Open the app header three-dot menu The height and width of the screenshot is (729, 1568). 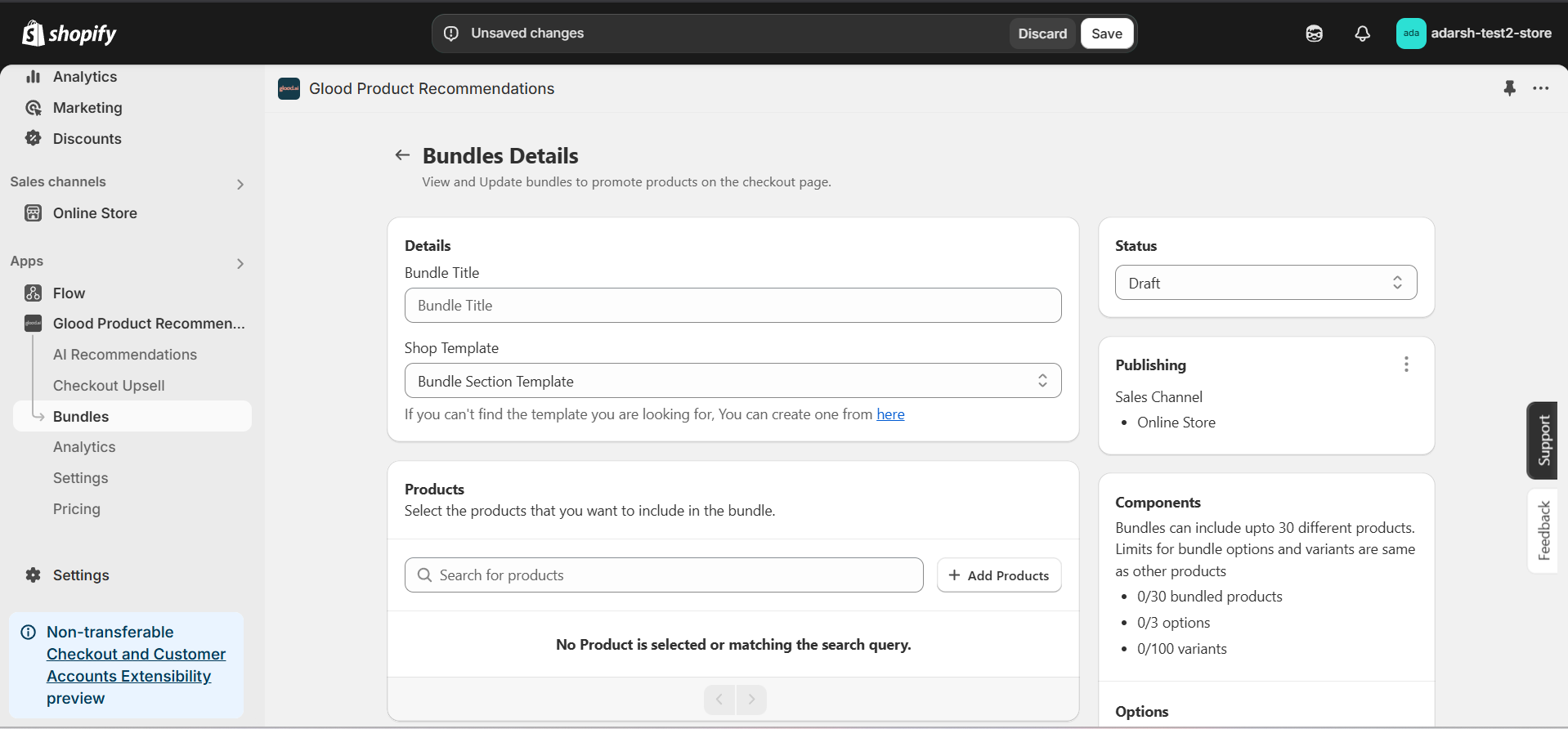pyautogui.click(x=1541, y=88)
